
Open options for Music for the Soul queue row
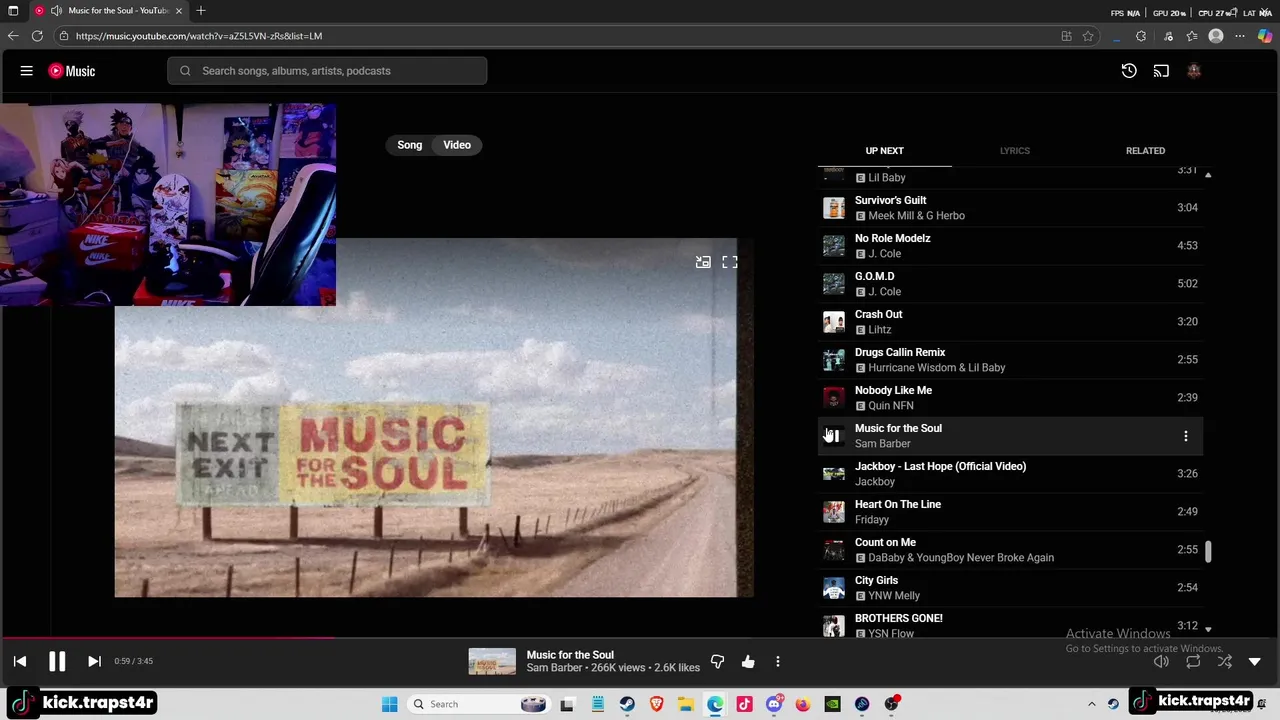click(1186, 436)
